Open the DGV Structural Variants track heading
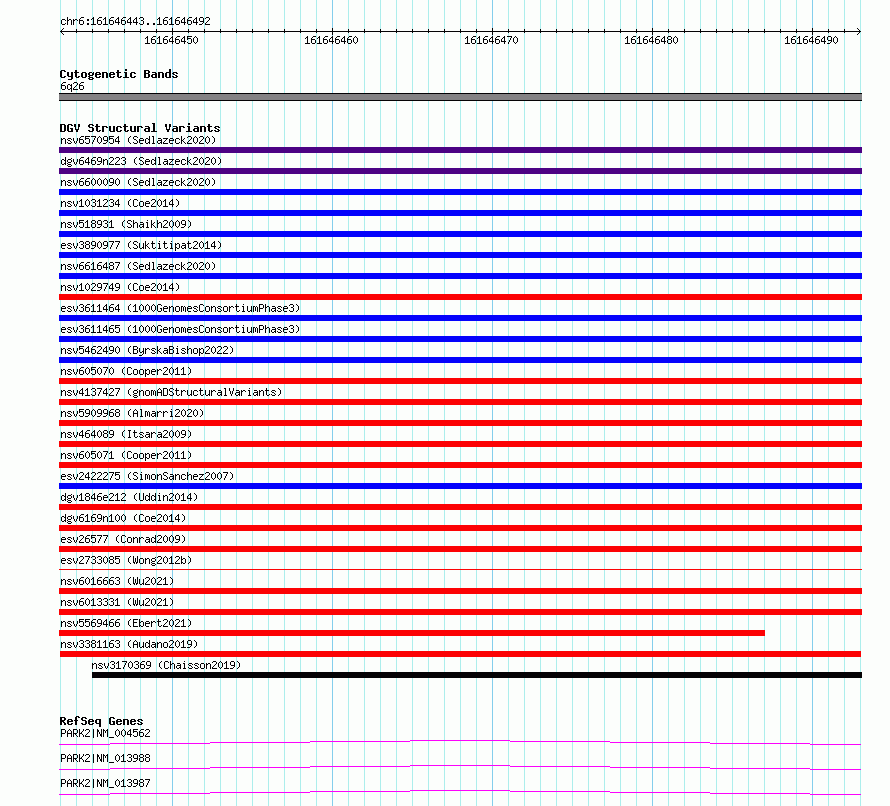The image size is (890, 806). 140,128
